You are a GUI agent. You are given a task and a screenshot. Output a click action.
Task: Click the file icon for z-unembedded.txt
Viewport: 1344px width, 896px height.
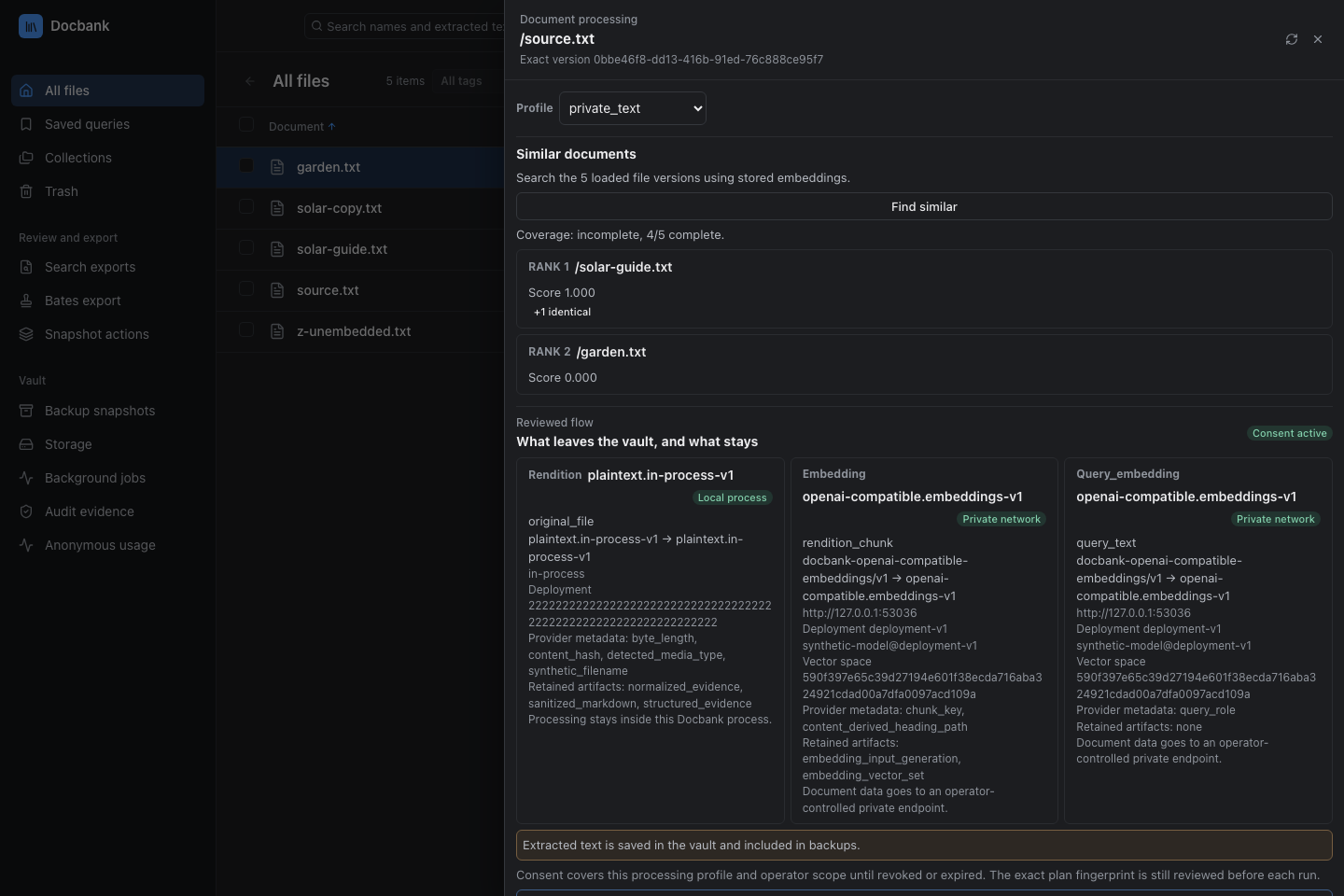(277, 331)
